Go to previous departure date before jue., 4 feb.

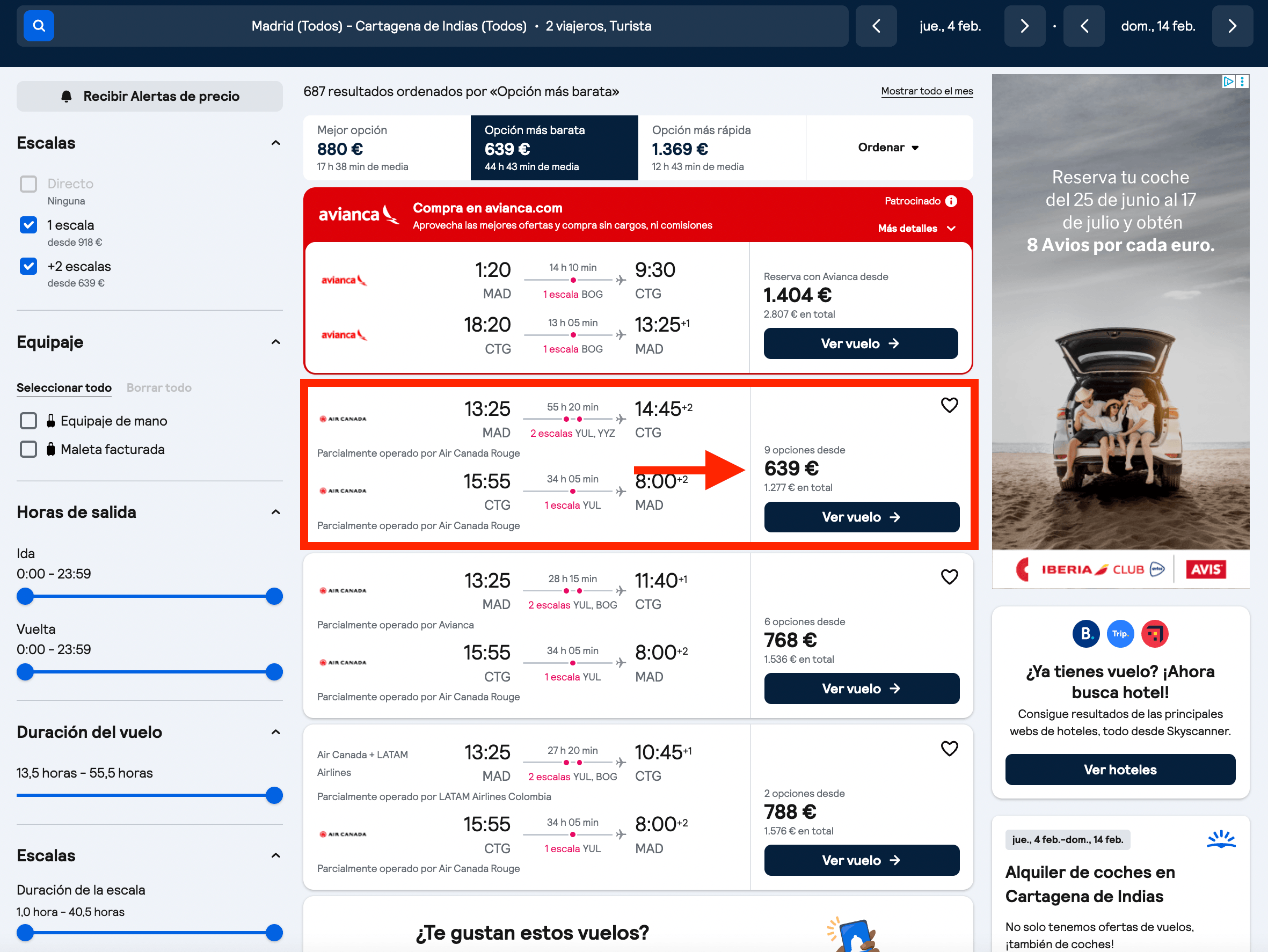point(876,26)
